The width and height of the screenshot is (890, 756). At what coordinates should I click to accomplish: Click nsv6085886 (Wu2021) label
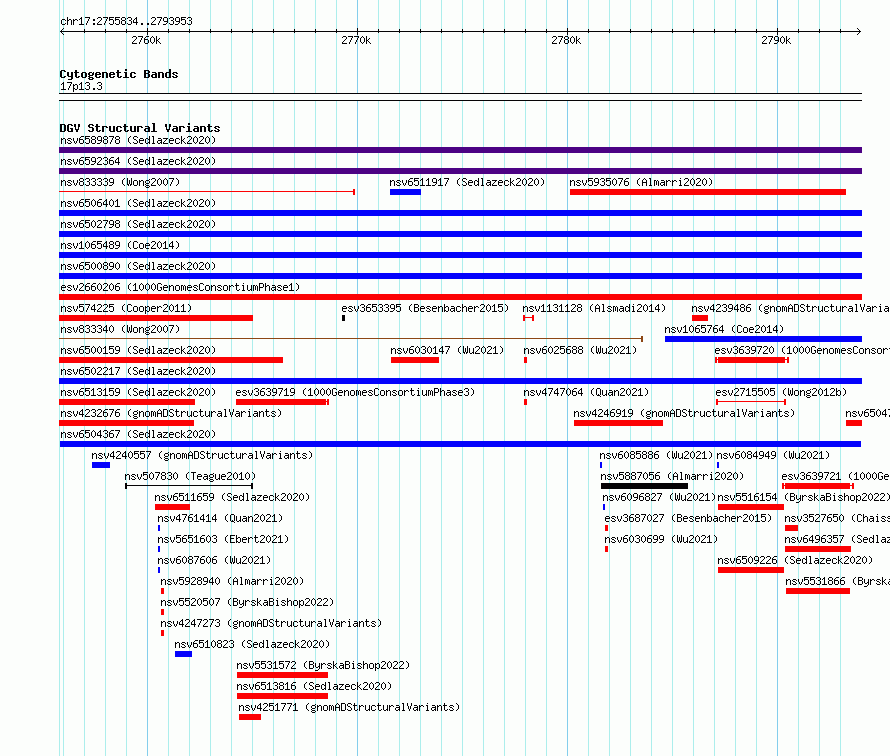656,455
